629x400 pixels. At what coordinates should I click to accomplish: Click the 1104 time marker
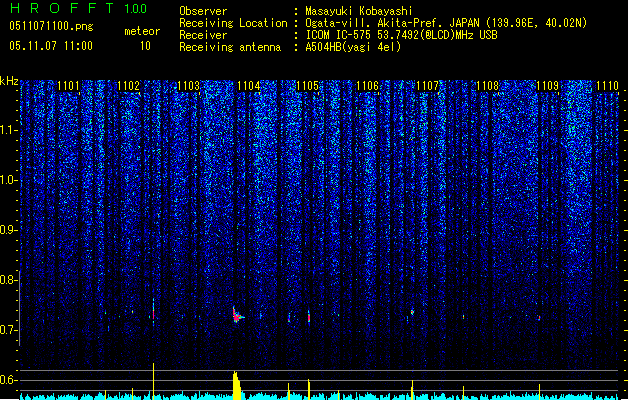[x=248, y=86]
